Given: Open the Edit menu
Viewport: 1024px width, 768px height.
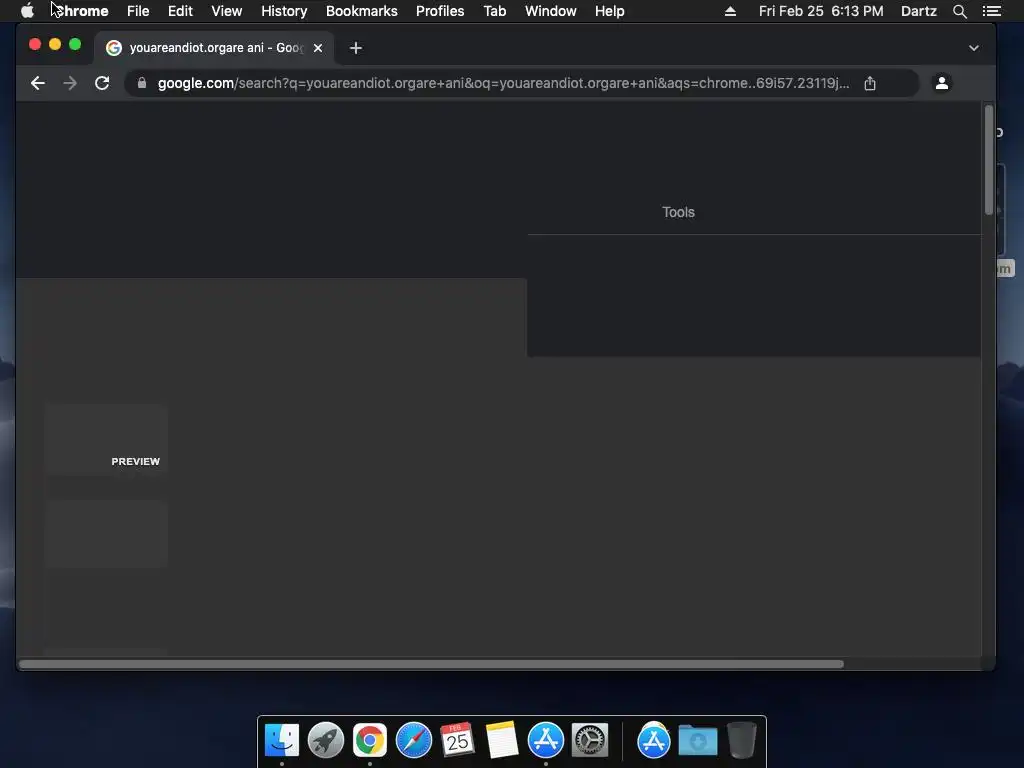Looking at the screenshot, I should (180, 11).
